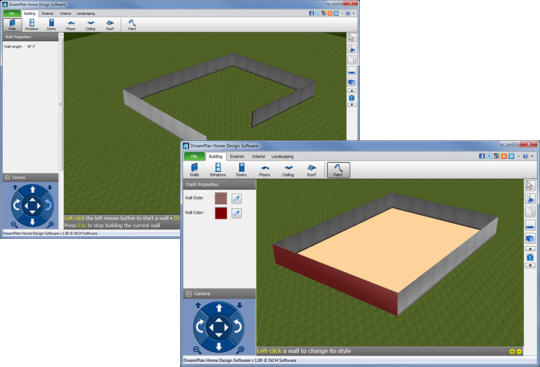540x367 pixels.
Task: Switch to Exterior tab in front window
Action: pos(237,156)
